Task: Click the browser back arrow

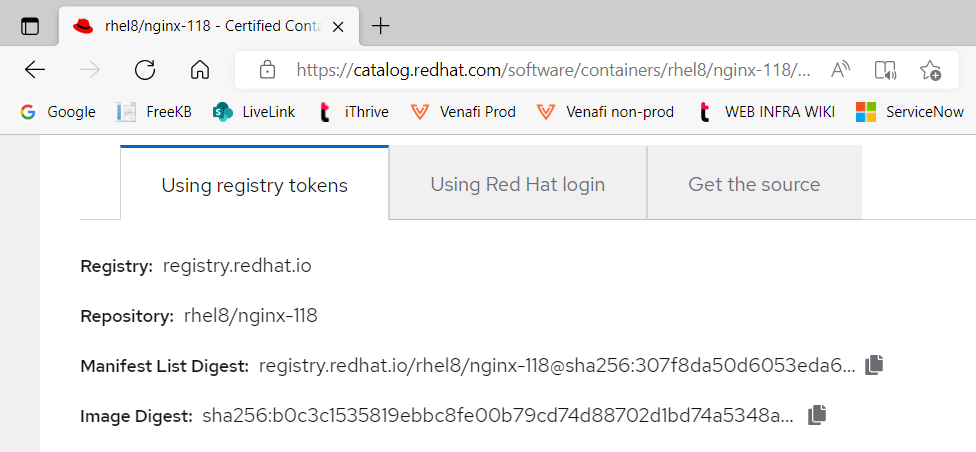Action: point(35,70)
